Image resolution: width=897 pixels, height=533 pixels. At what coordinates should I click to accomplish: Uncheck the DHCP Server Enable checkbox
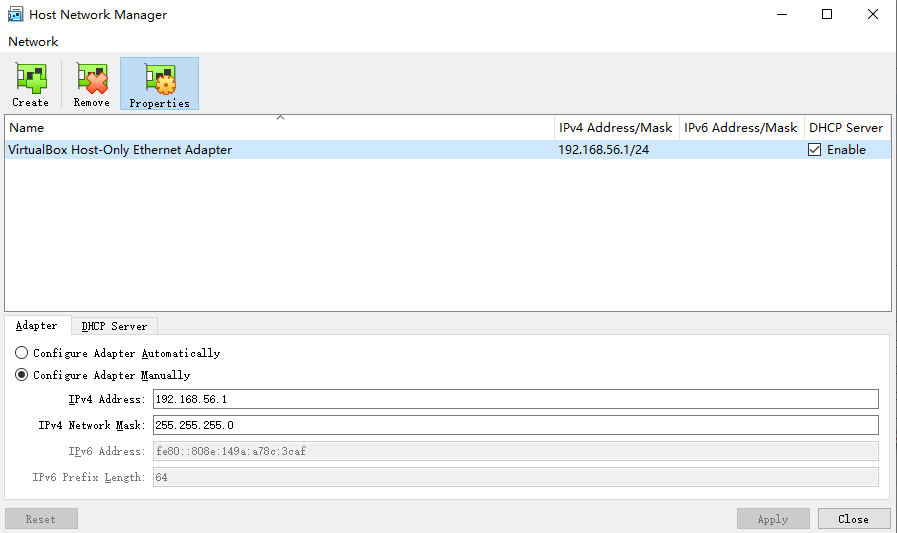tap(814, 150)
